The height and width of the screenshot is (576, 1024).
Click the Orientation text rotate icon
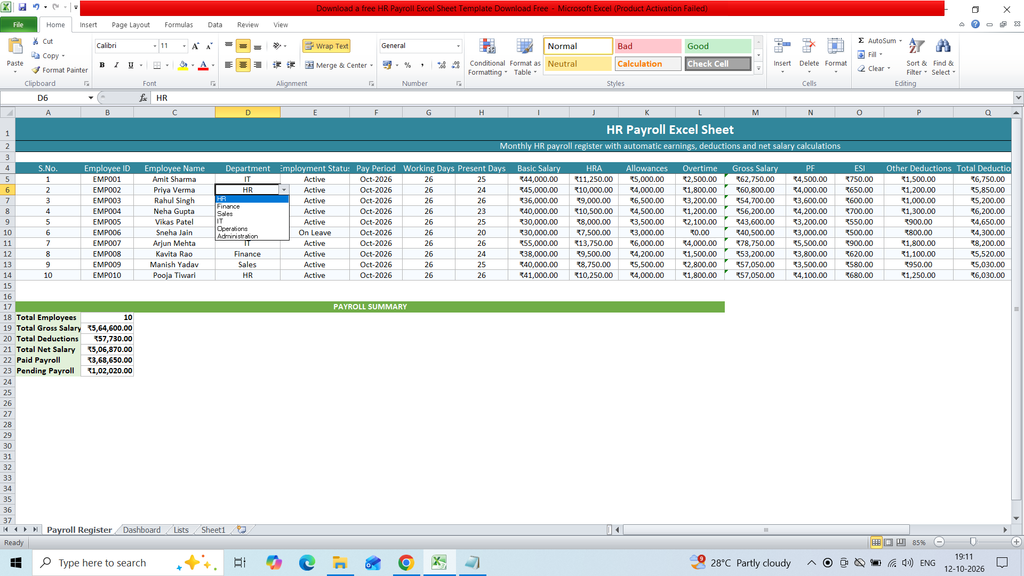[278, 46]
